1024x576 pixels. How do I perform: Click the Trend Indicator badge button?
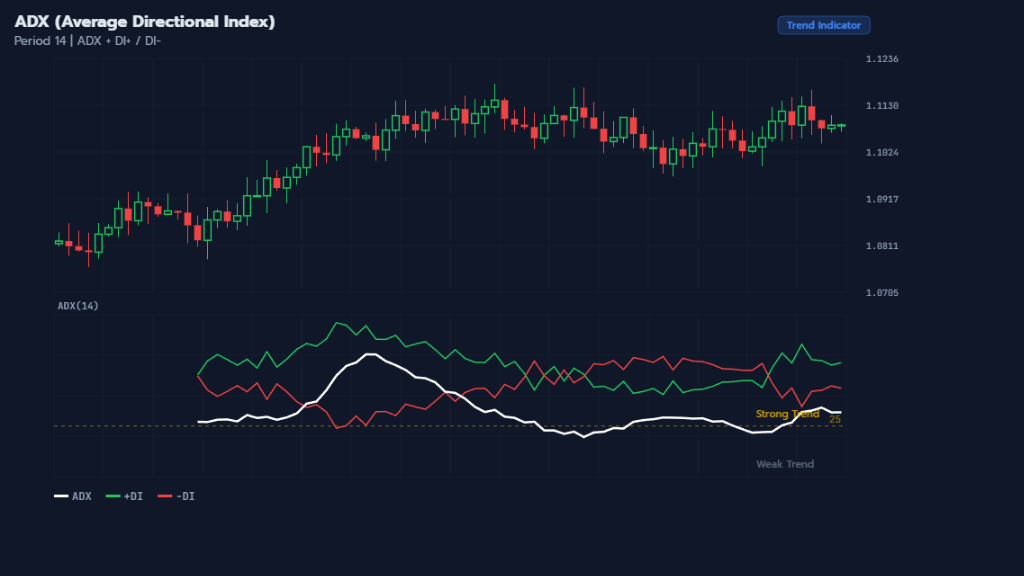pyautogui.click(x=823, y=24)
